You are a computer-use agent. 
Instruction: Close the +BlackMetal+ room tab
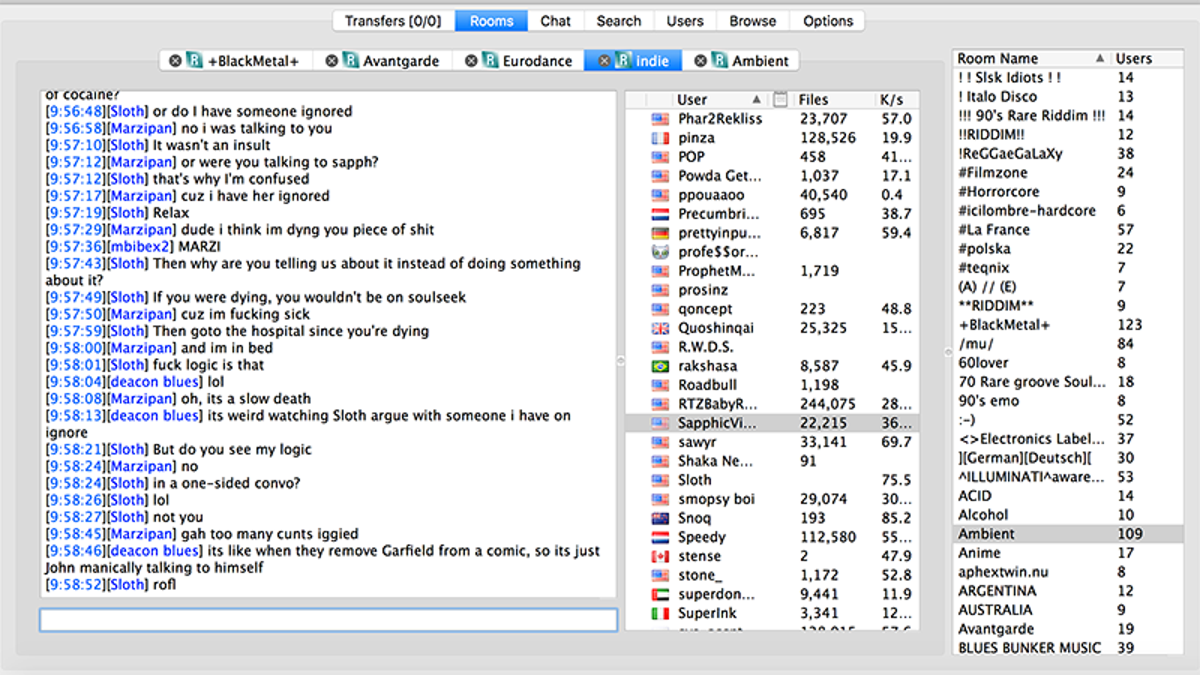click(x=175, y=61)
